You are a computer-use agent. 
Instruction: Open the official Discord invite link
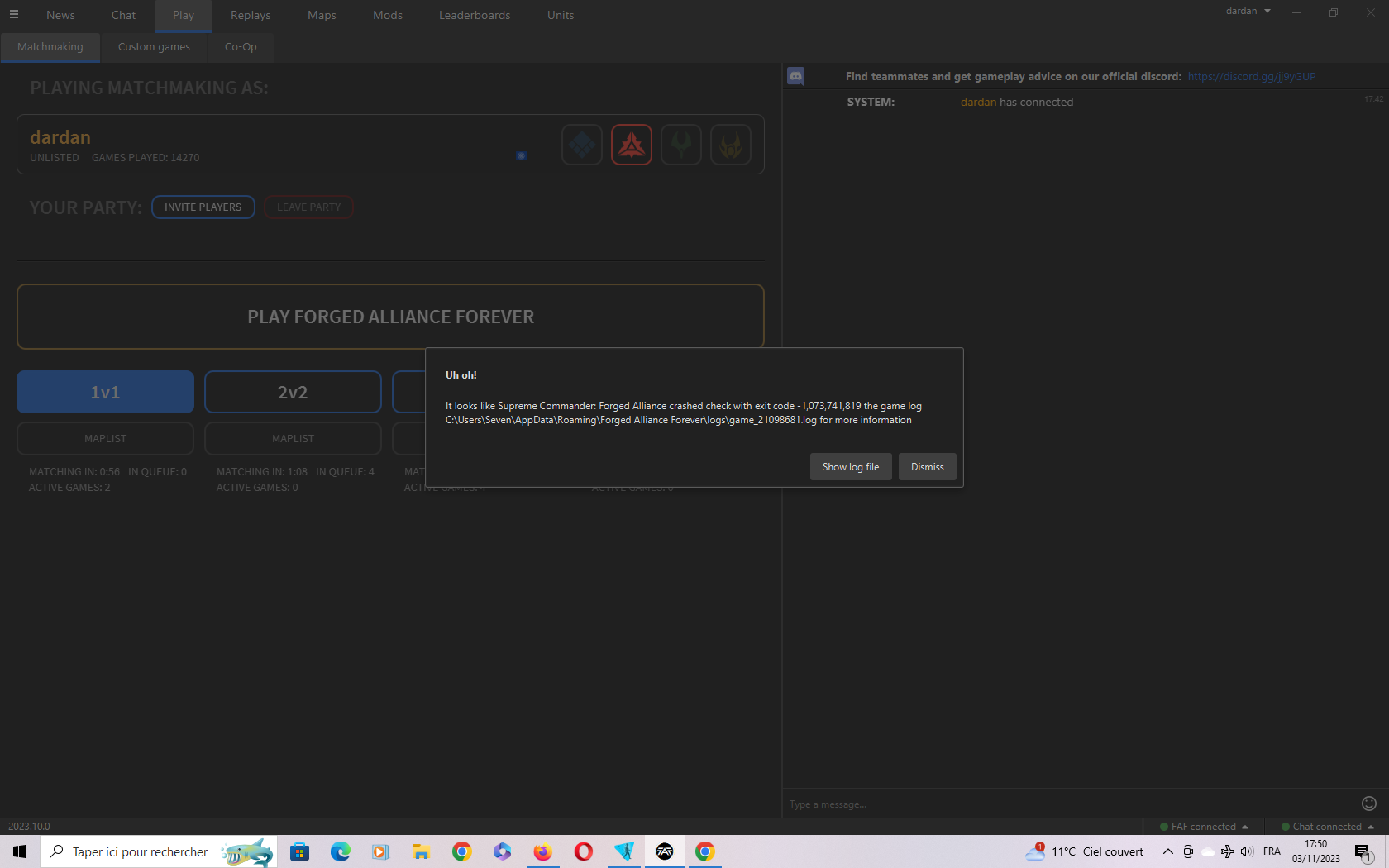pos(1252,76)
